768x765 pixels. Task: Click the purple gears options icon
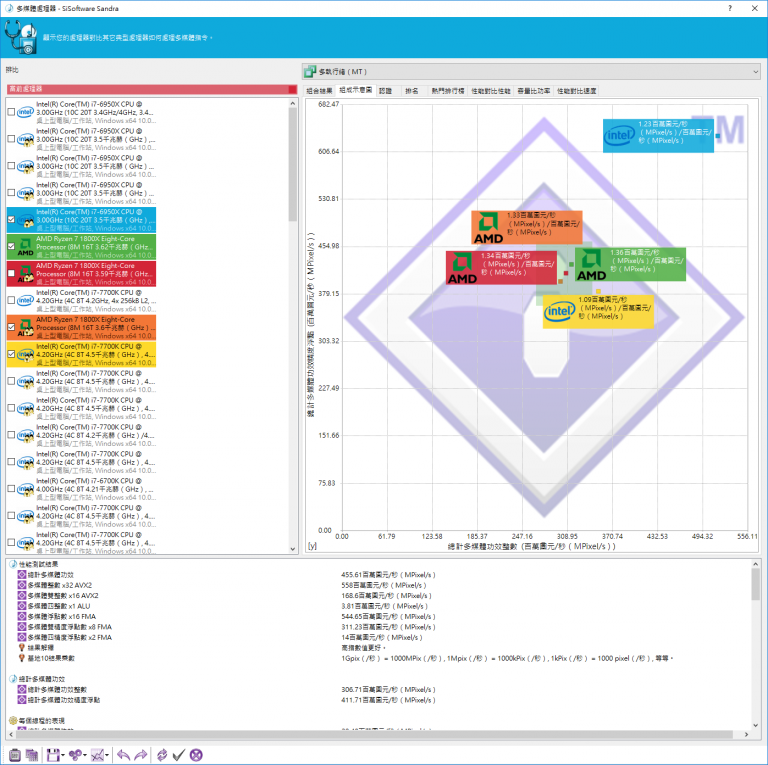(x=75, y=755)
